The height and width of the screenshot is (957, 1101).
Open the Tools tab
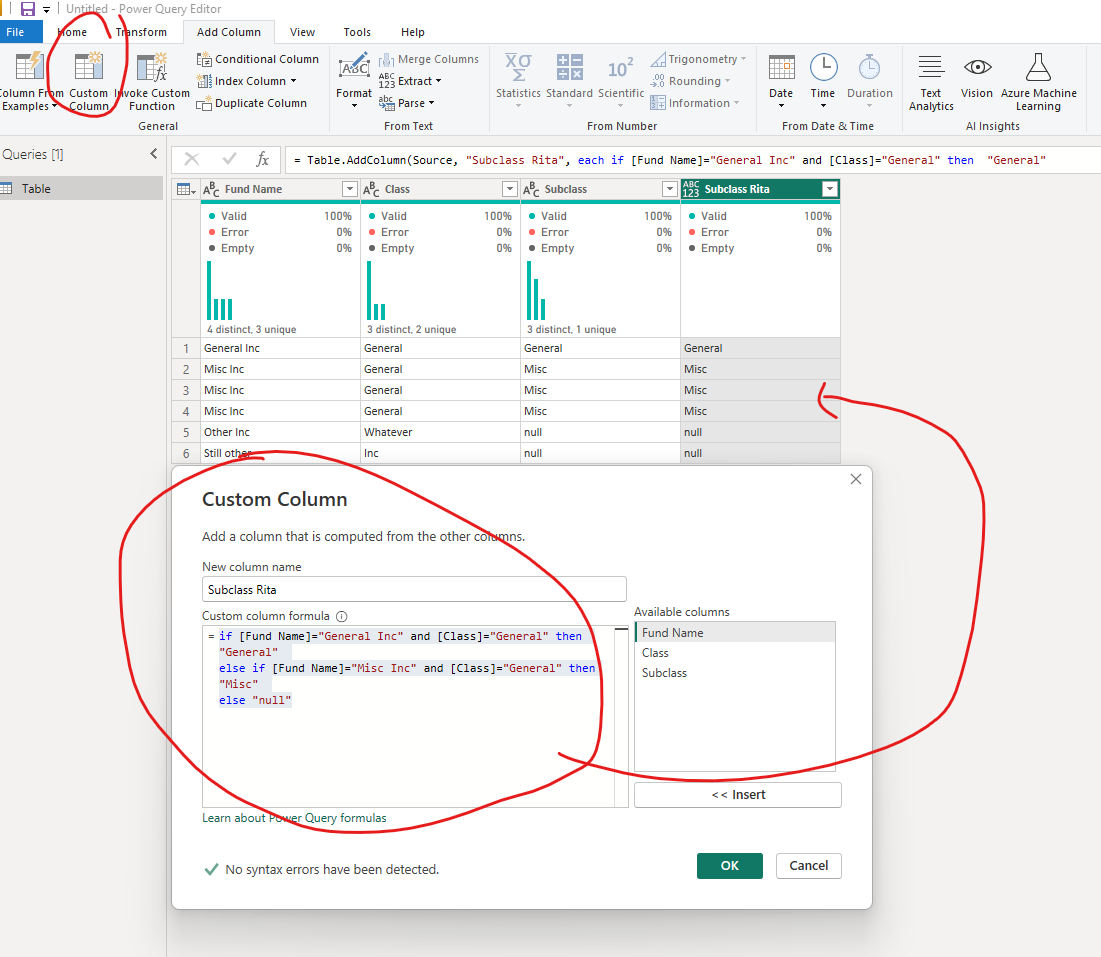[x=357, y=32]
